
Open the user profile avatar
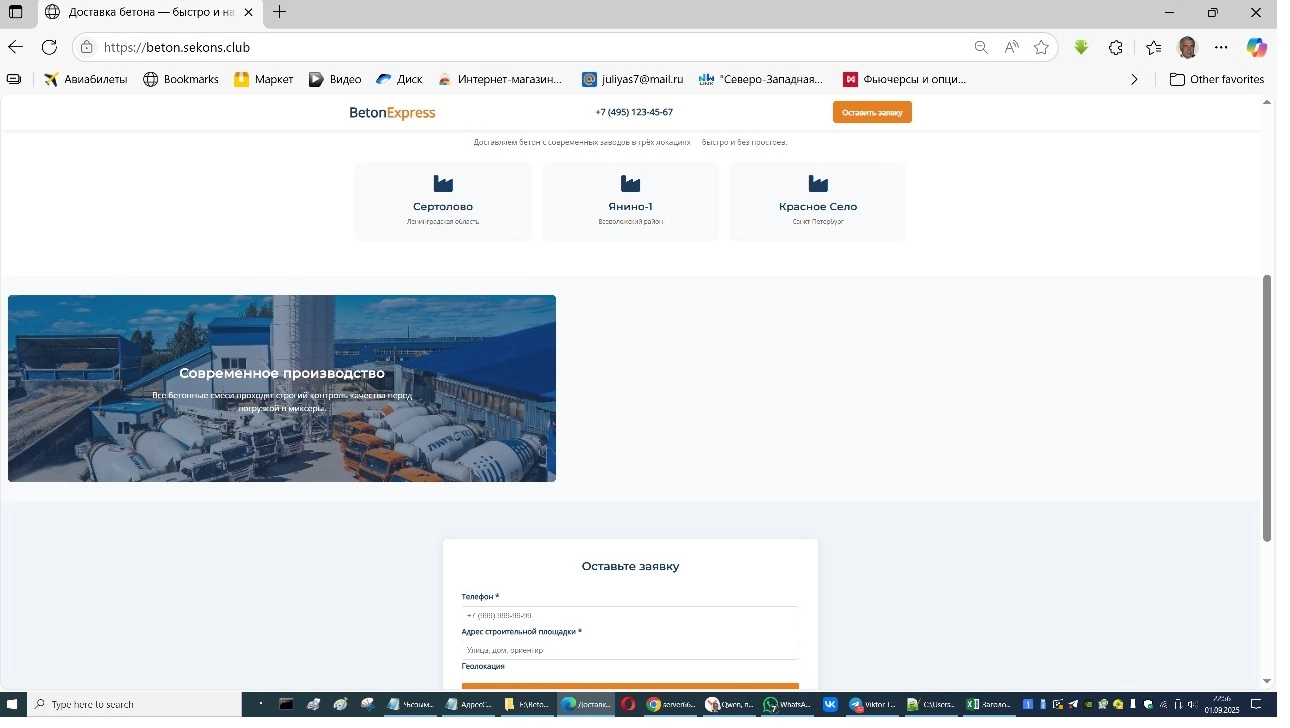pos(1187,47)
